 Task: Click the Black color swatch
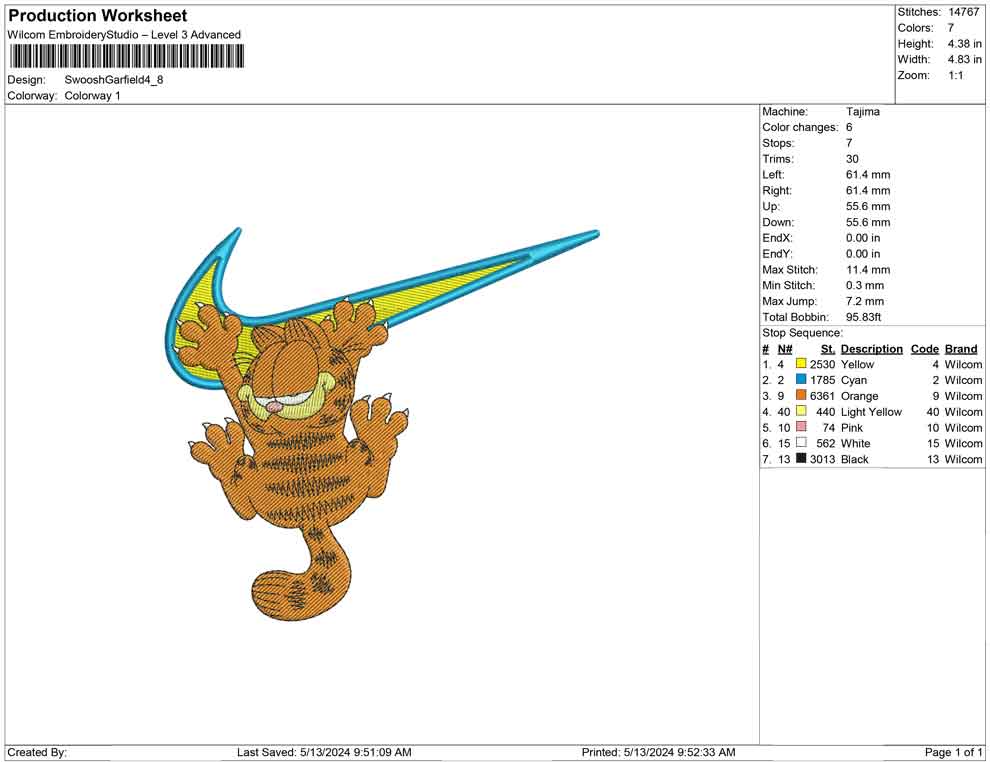(801, 458)
